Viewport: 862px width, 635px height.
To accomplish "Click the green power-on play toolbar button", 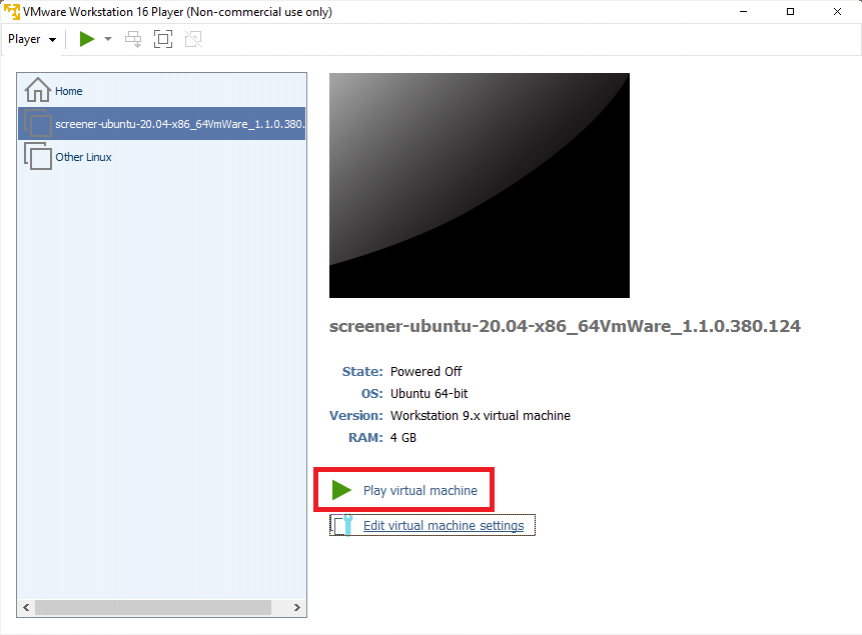I will pos(87,39).
